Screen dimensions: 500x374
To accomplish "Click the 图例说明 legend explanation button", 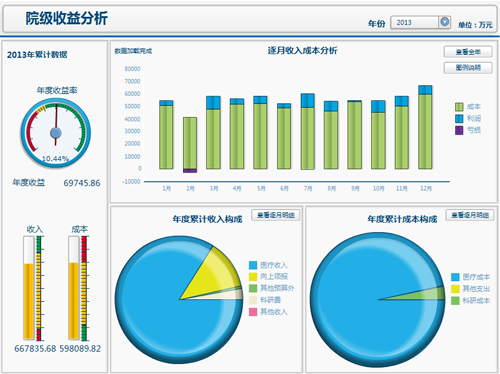I will [468, 68].
